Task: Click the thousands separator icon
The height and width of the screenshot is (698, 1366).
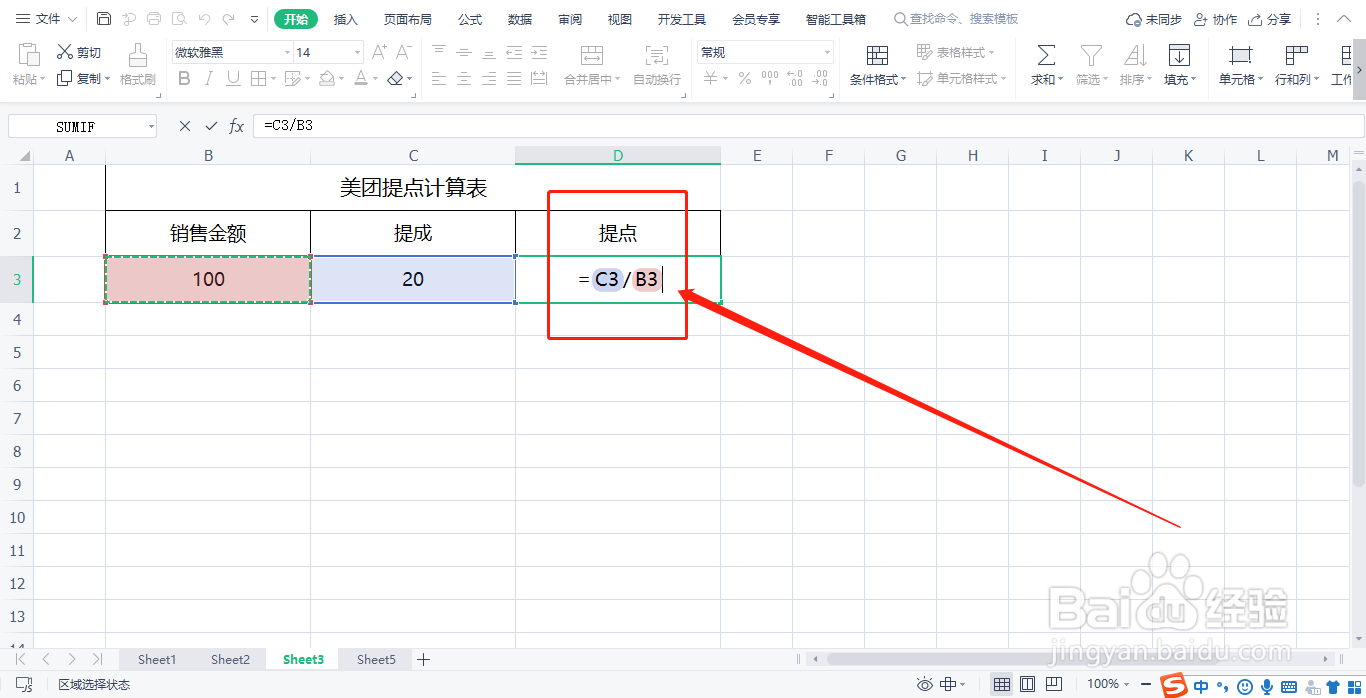Action: click(x=769, y=78)
